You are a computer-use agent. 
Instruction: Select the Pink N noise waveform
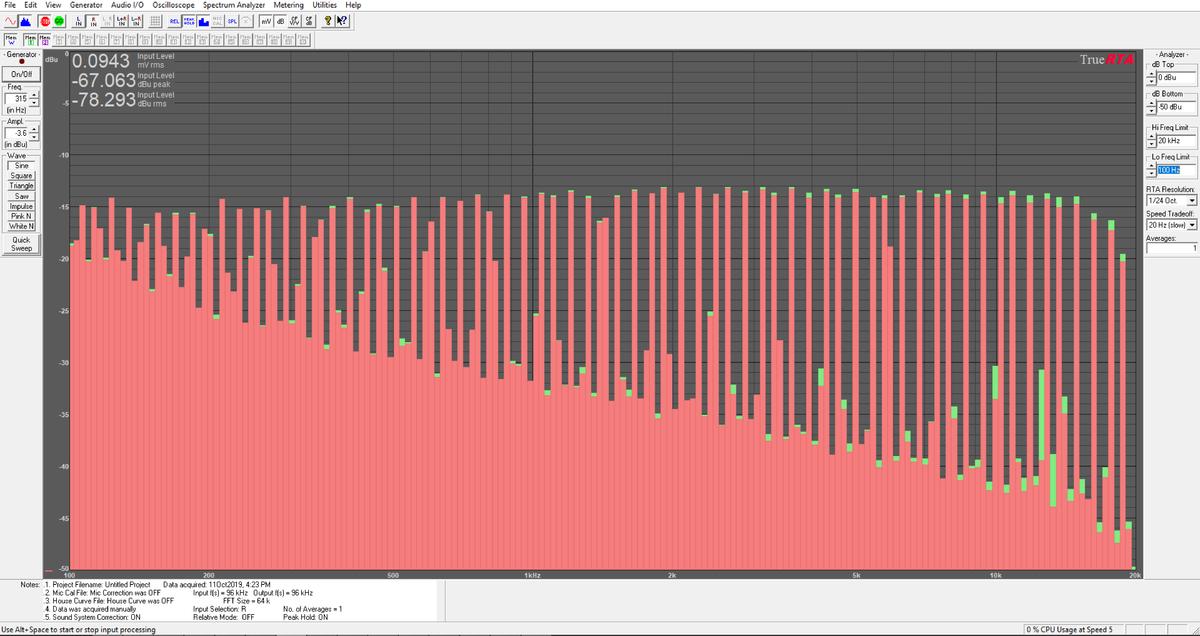(x=21, y=216)
